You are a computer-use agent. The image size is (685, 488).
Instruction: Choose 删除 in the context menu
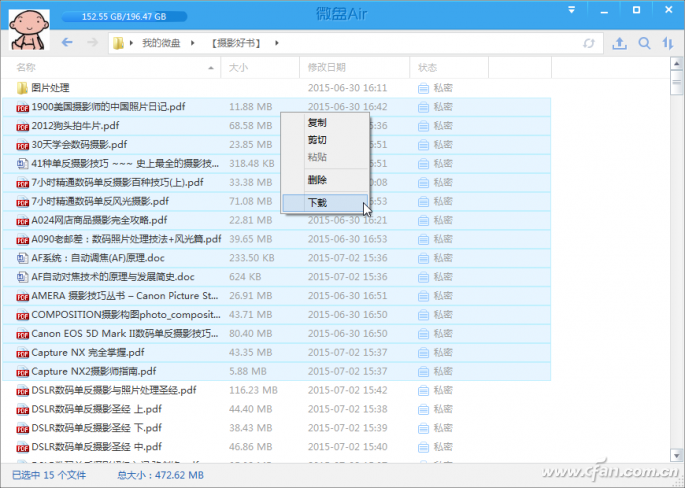tap(325, 180)
